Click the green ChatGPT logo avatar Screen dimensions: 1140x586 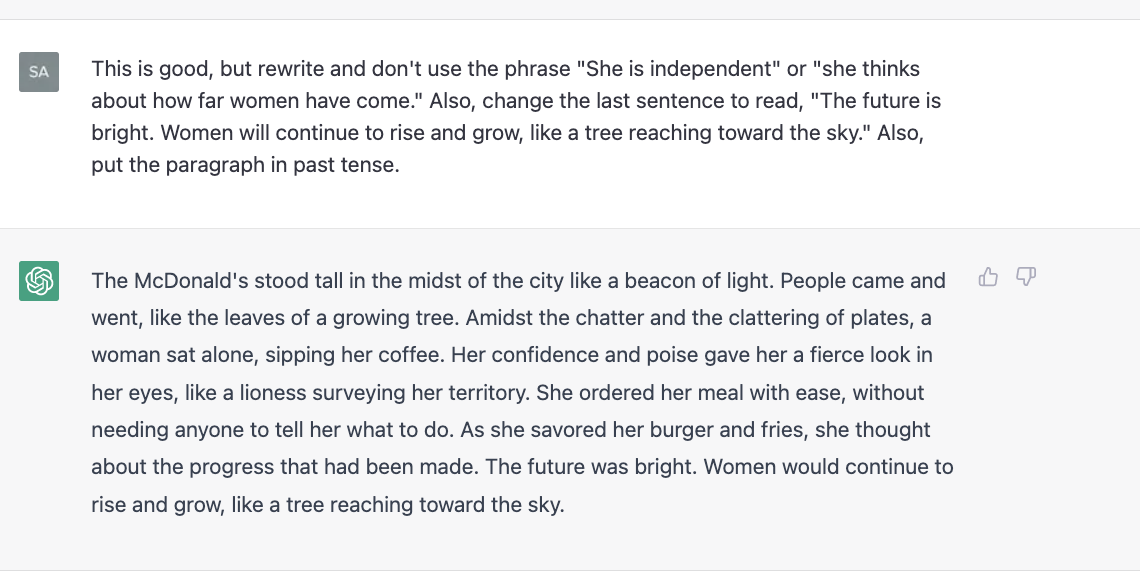click(39, 281)
